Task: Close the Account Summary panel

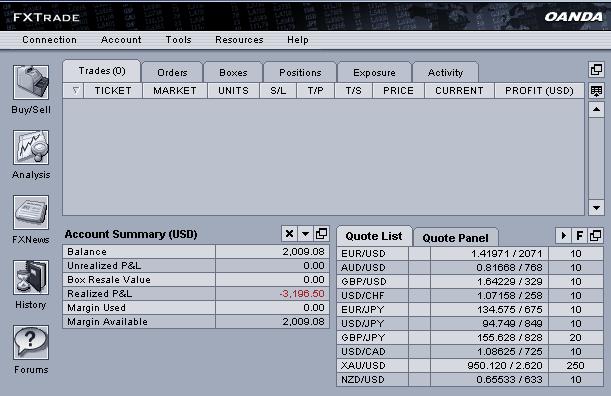Action: (x=289, y=233)
